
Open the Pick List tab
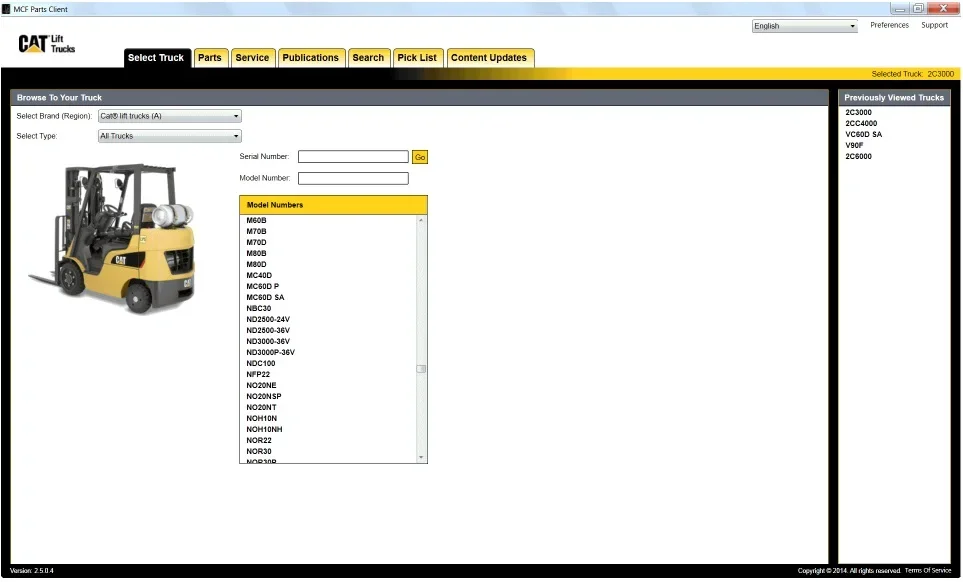[417, 58]
